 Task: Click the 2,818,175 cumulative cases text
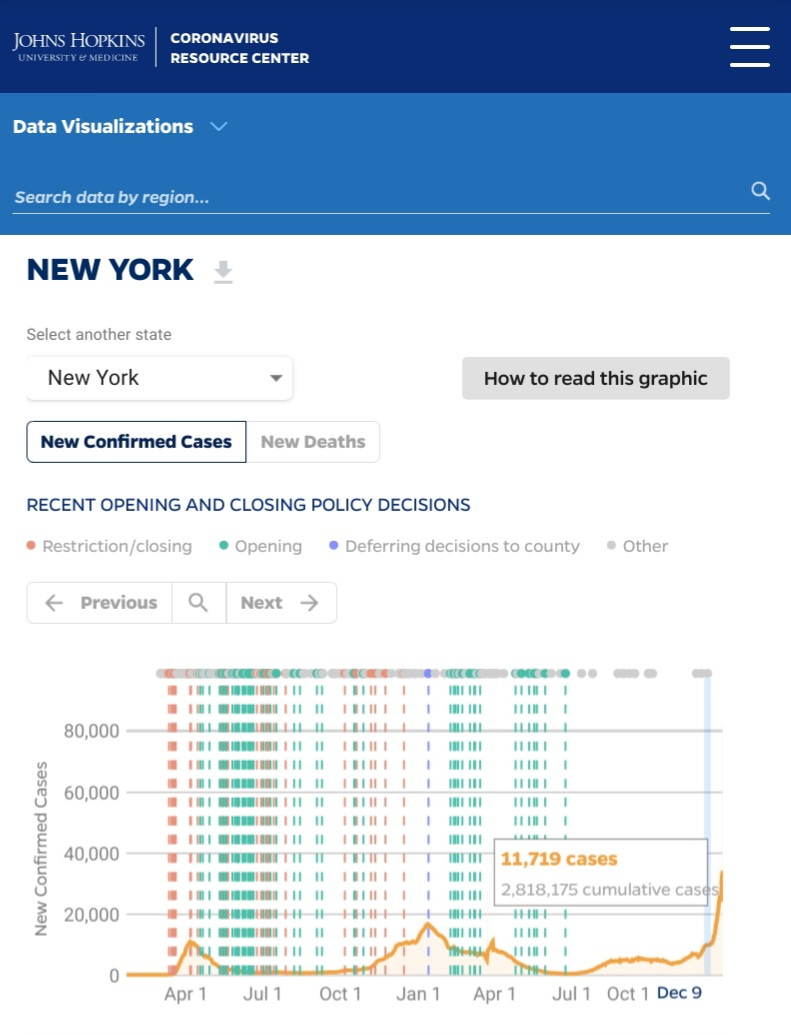tap(609, 890)
